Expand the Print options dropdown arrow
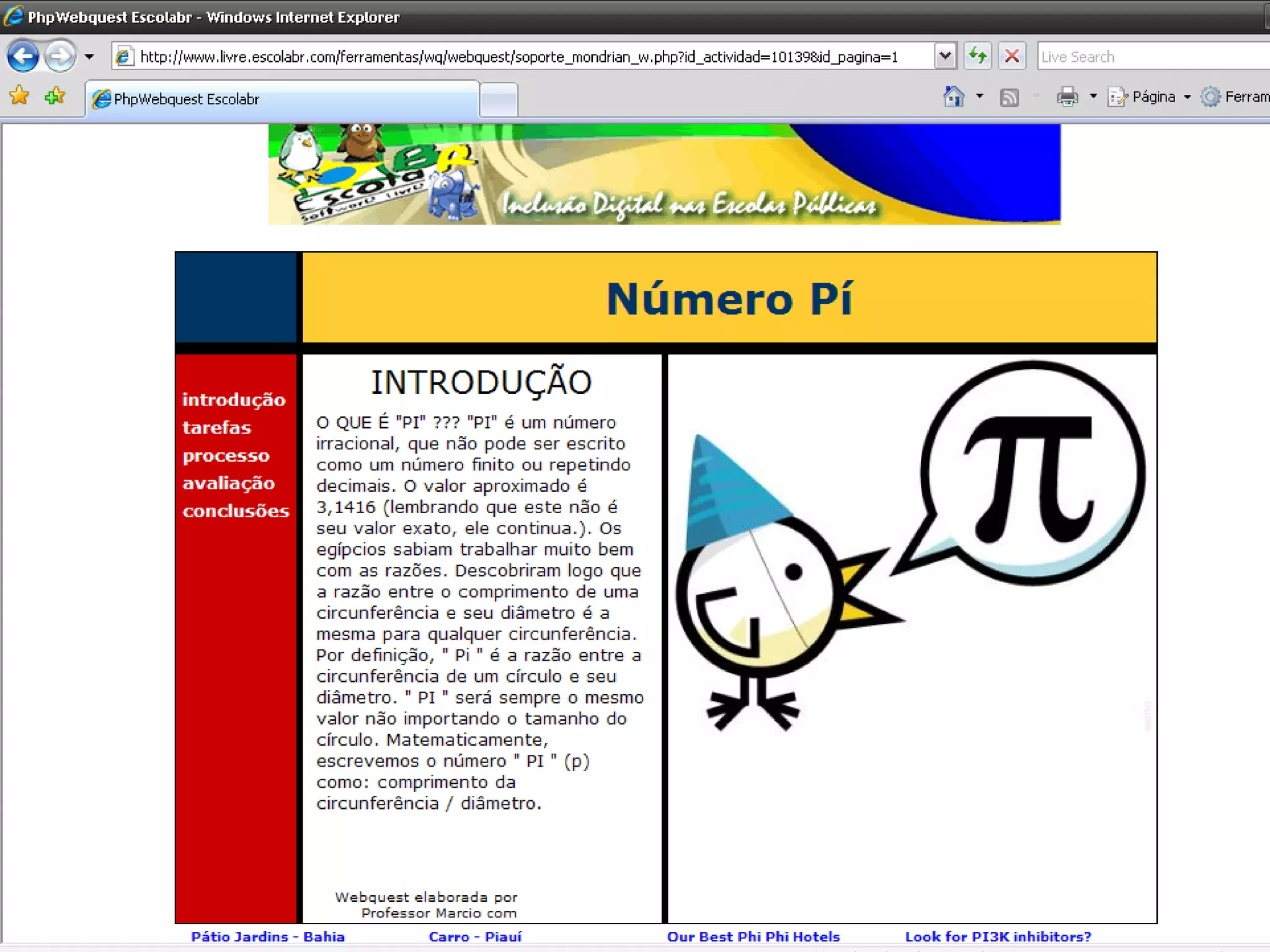The width and height of the screenshot is (1270, 952). 1093,97
